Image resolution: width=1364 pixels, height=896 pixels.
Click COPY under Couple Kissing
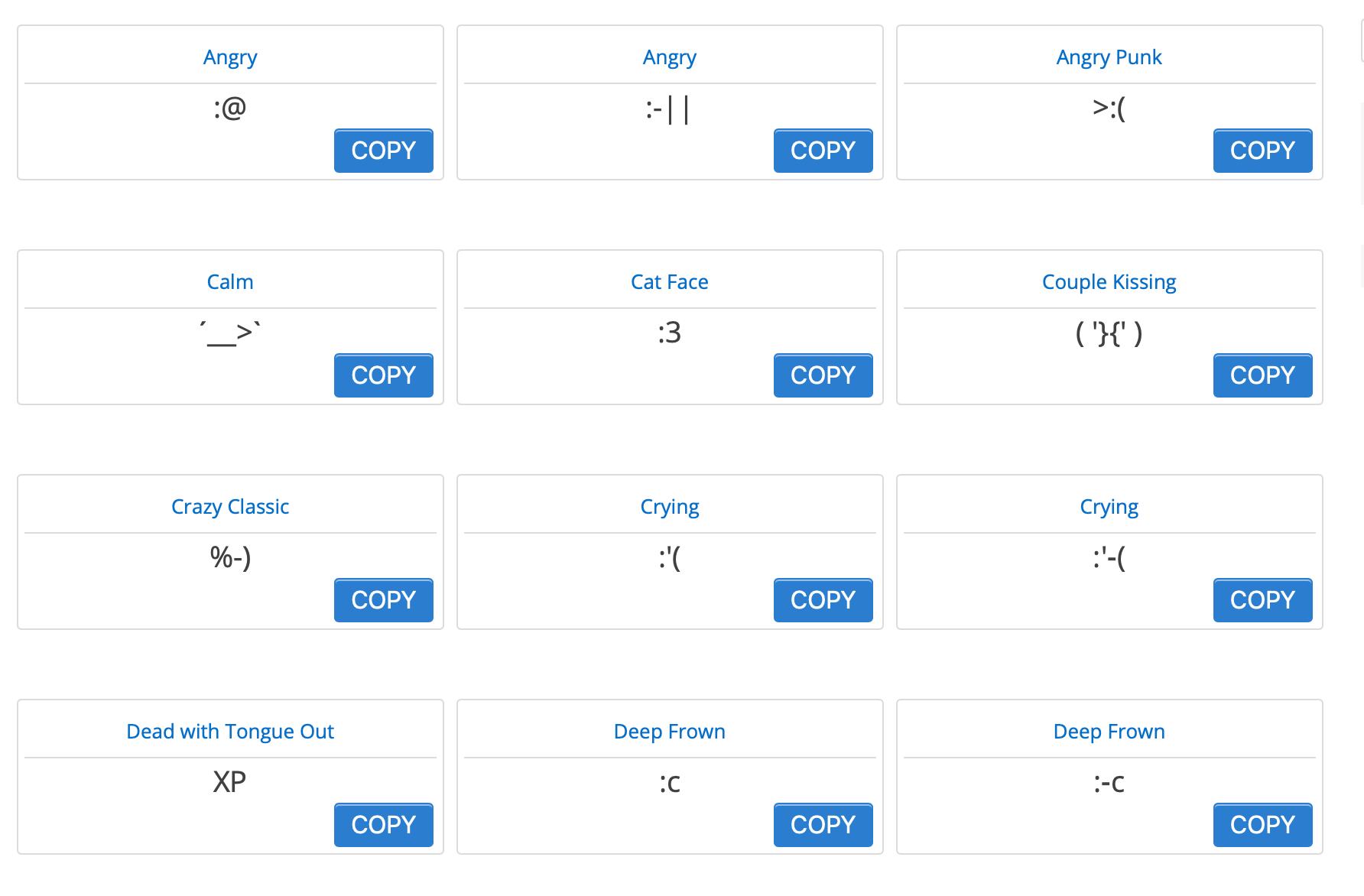1262,375
